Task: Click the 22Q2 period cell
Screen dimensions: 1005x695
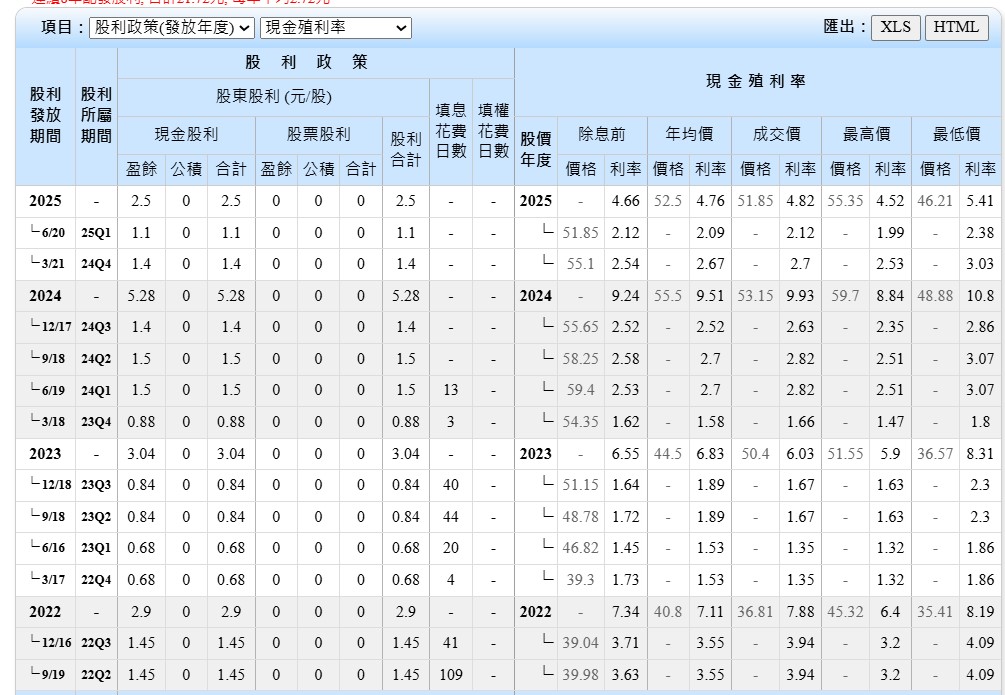Action: [x=96, y=674]
